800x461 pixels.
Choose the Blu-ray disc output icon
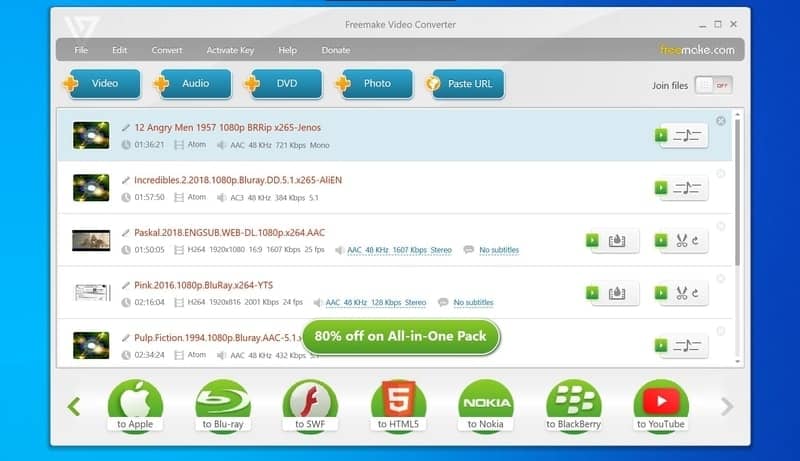tap(223, 406)
